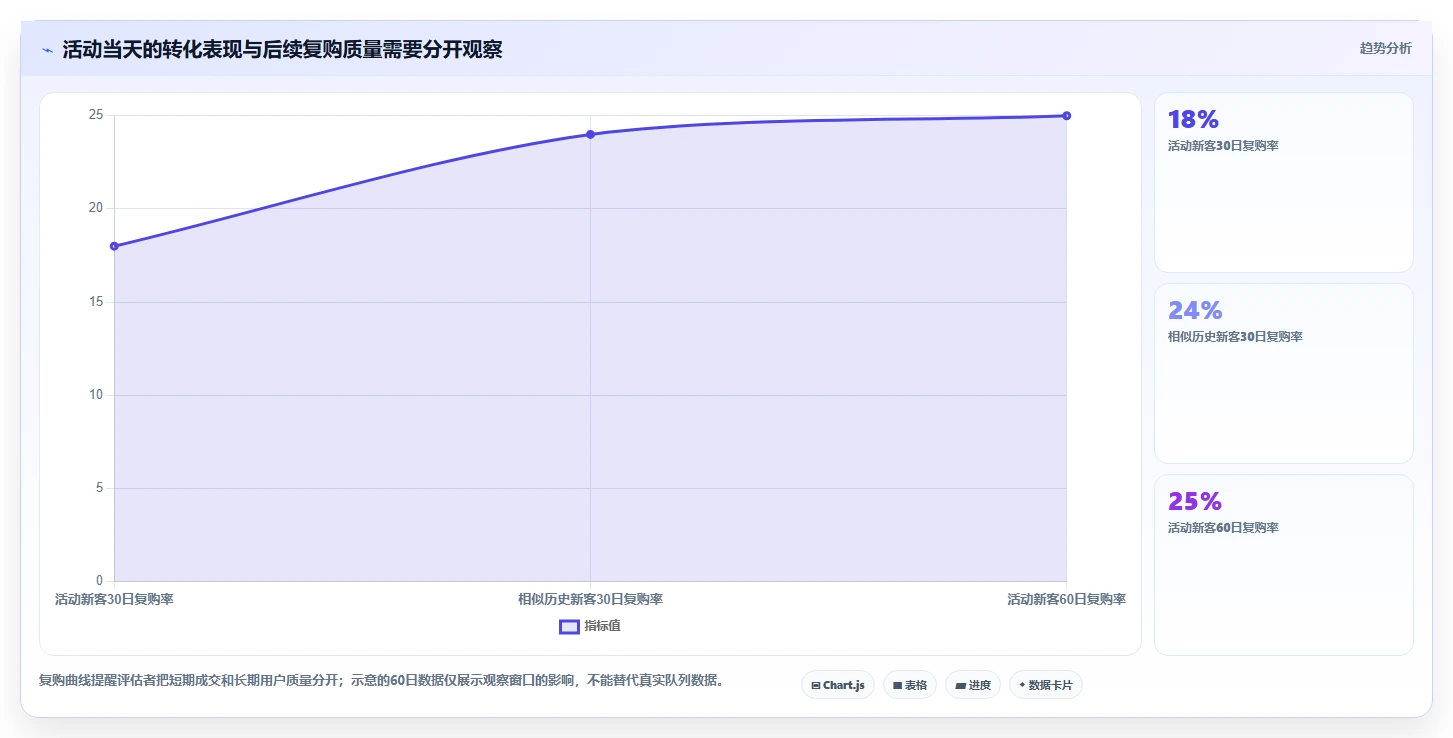Click the 趋势分析 label in the header
Viewport: 1453px width, 738px height.
1385,48
